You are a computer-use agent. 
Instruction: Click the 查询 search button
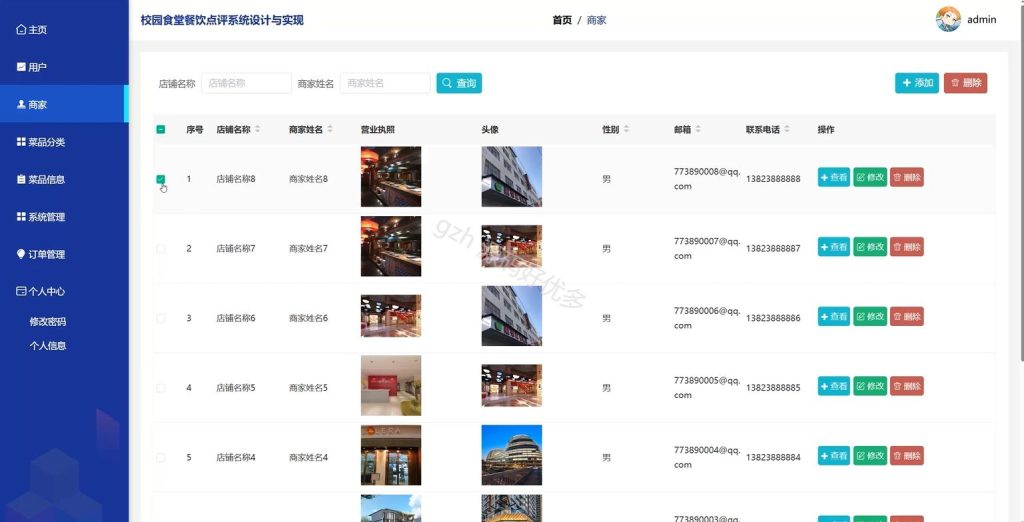pos(459,83)
